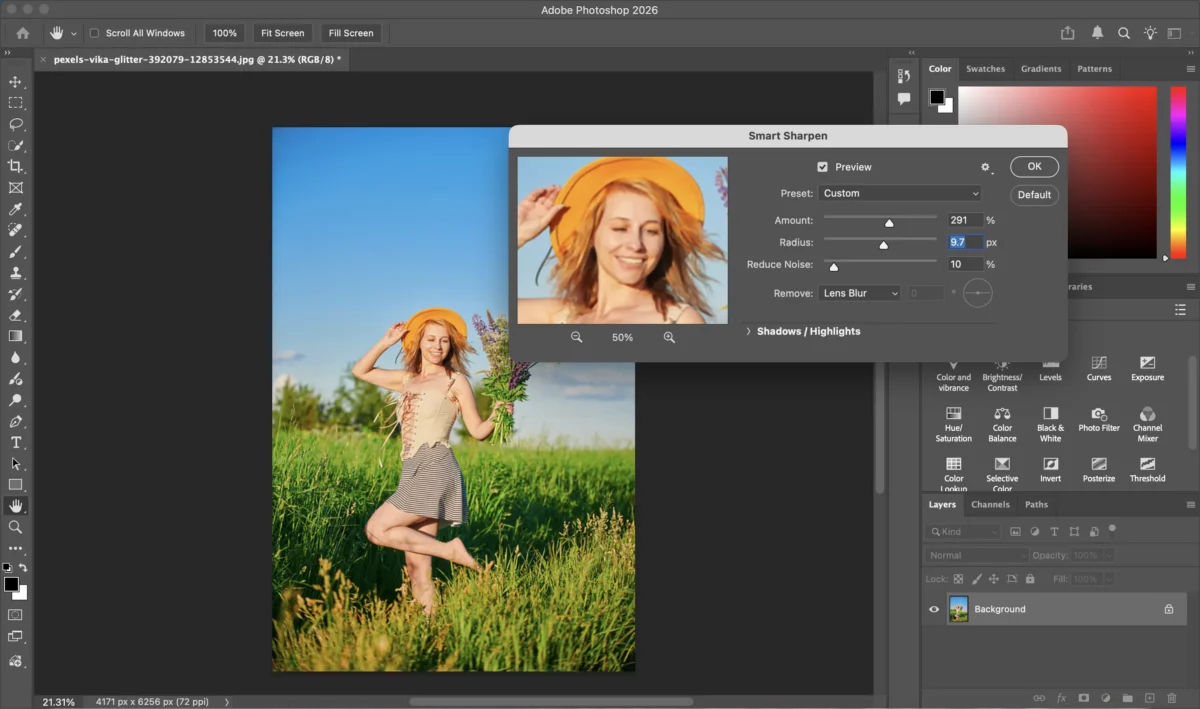Enable Scroll All Windows checkbox
Image resolution: width=1200 pixels, height=709 pixels.
95,33
